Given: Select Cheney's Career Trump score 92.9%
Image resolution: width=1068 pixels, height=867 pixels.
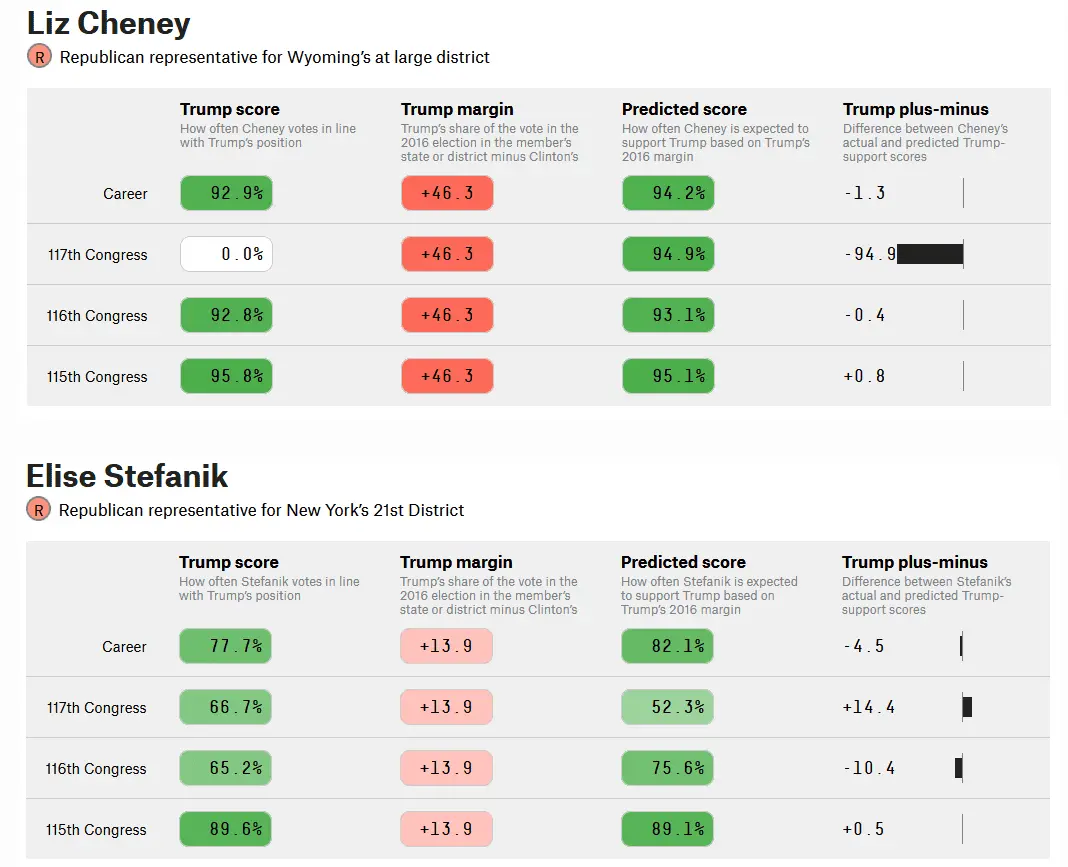Looking at the screenshot, I should [226, 193].
